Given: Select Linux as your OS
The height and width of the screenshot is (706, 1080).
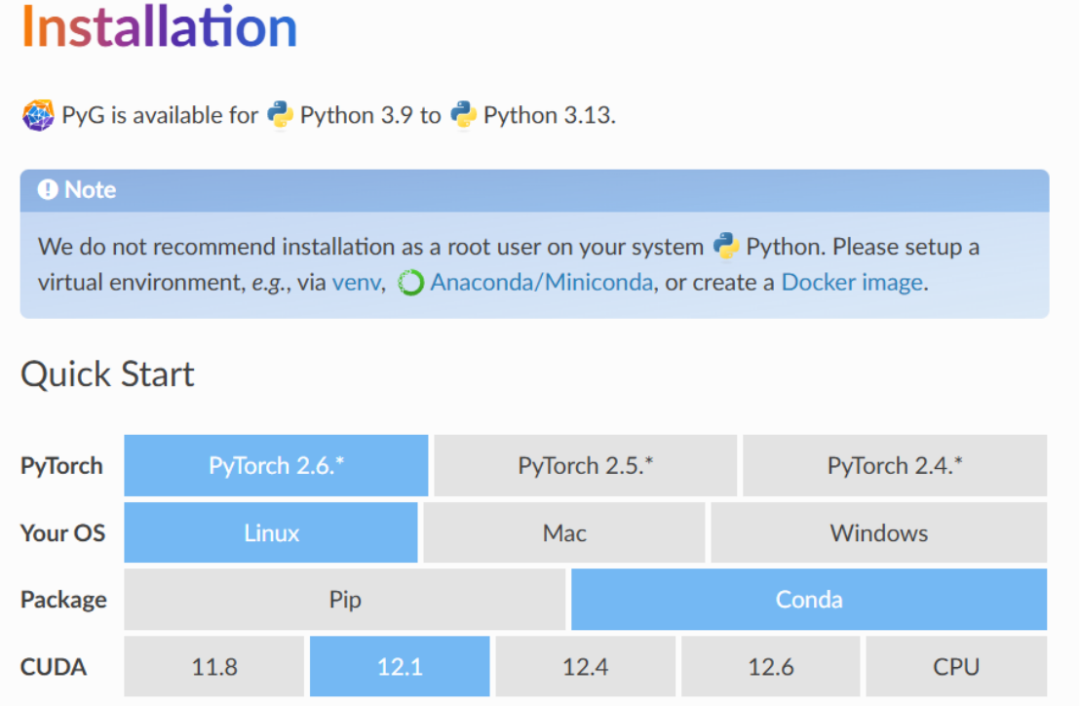Looking at the screenshot, I should click(x=271, y=532).
